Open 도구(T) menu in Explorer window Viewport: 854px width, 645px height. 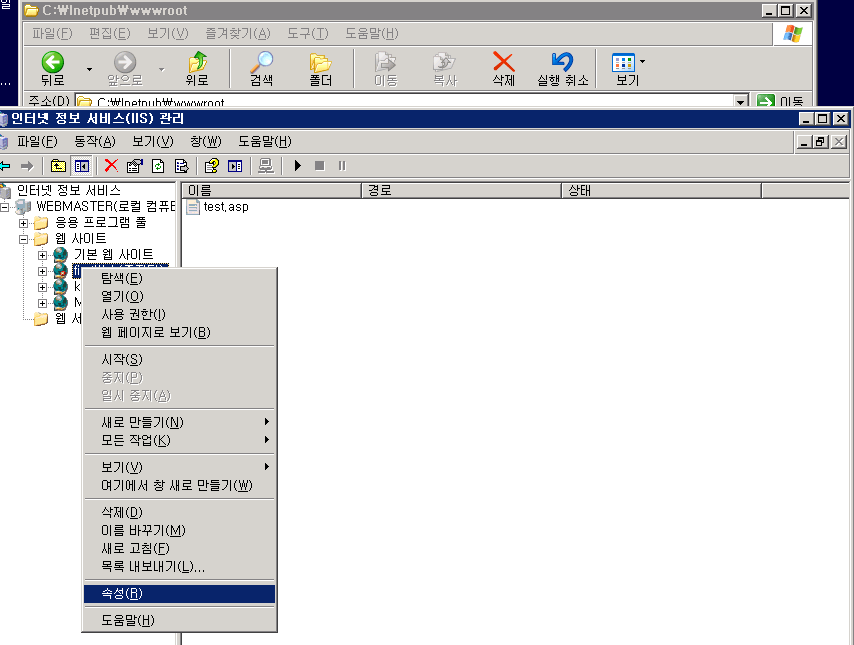(x=308, y=34)
